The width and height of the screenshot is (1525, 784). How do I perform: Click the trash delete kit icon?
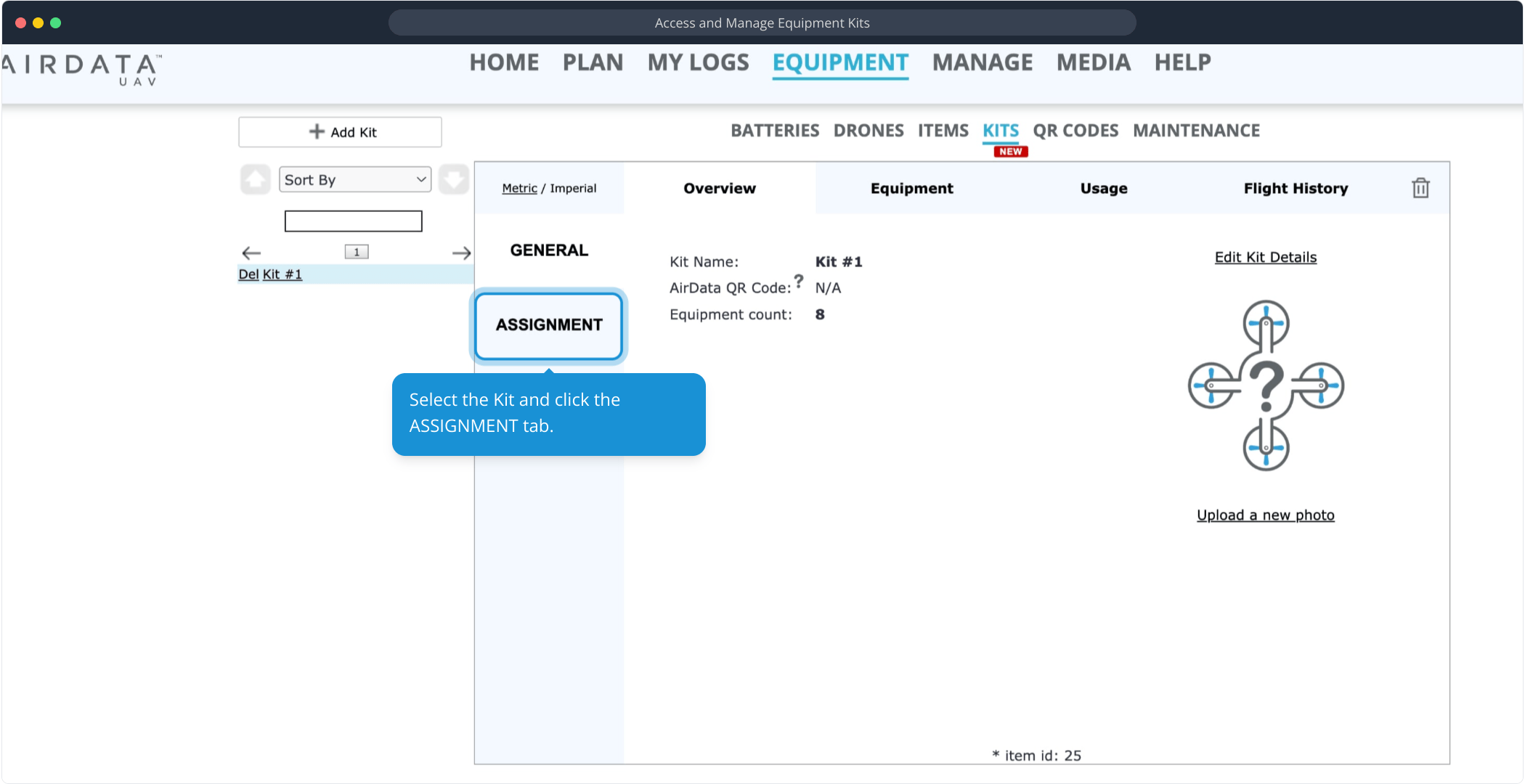(x=1420, y=188)
